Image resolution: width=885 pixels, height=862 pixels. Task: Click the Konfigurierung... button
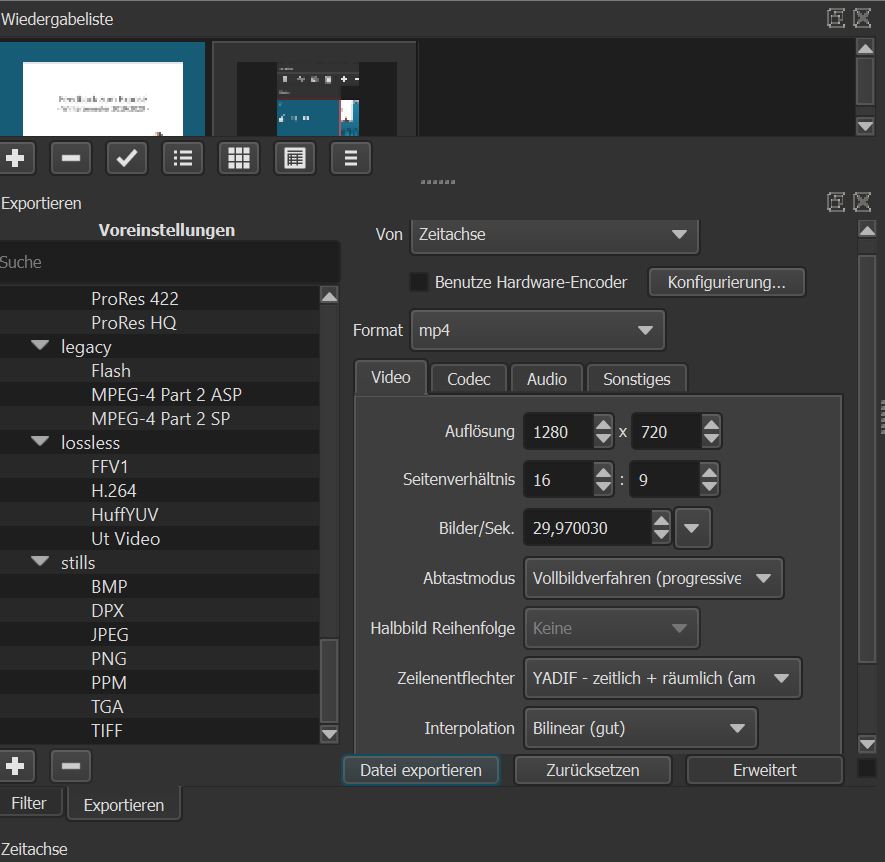[x=727, y=282]
